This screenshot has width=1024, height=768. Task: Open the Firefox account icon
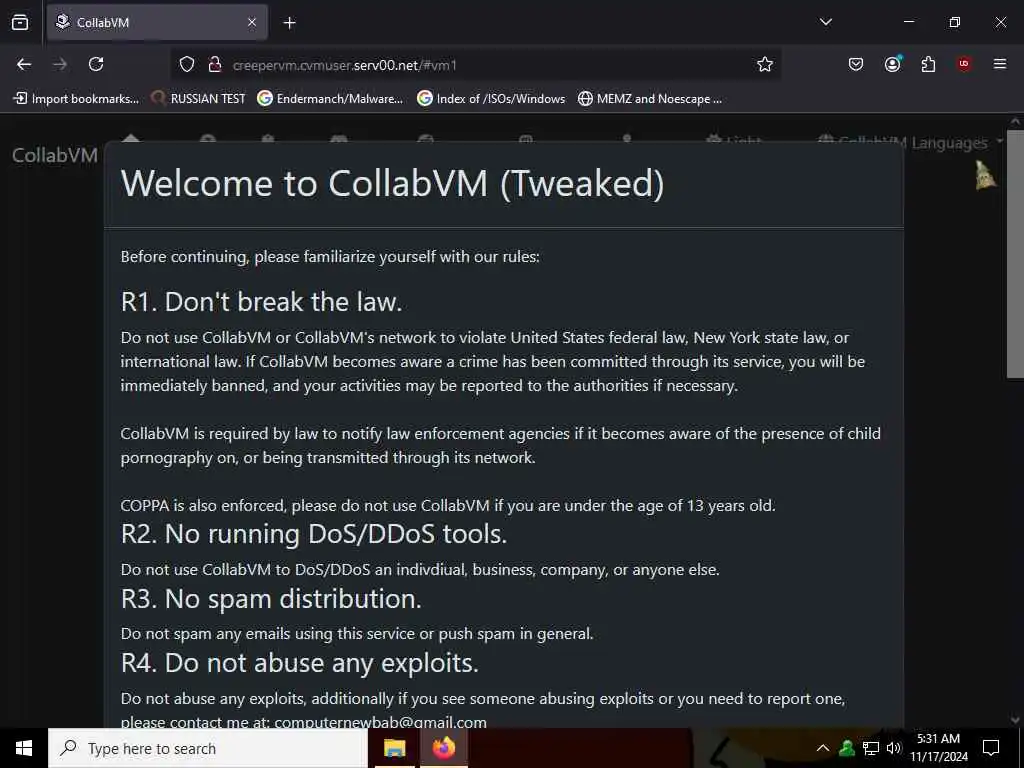coord(893,63)
